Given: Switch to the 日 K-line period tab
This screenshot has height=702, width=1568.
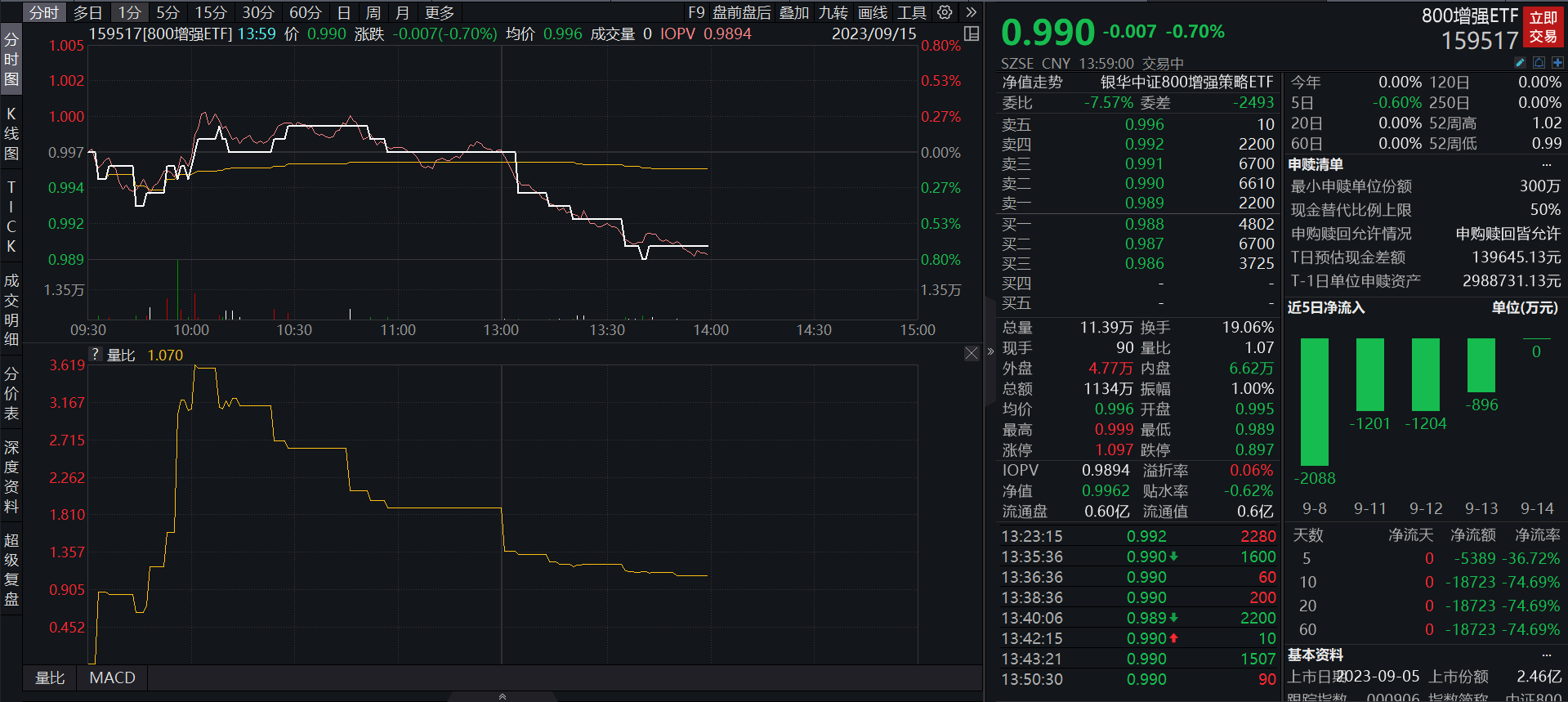Looking at the screenshot, I should [344, 12].
